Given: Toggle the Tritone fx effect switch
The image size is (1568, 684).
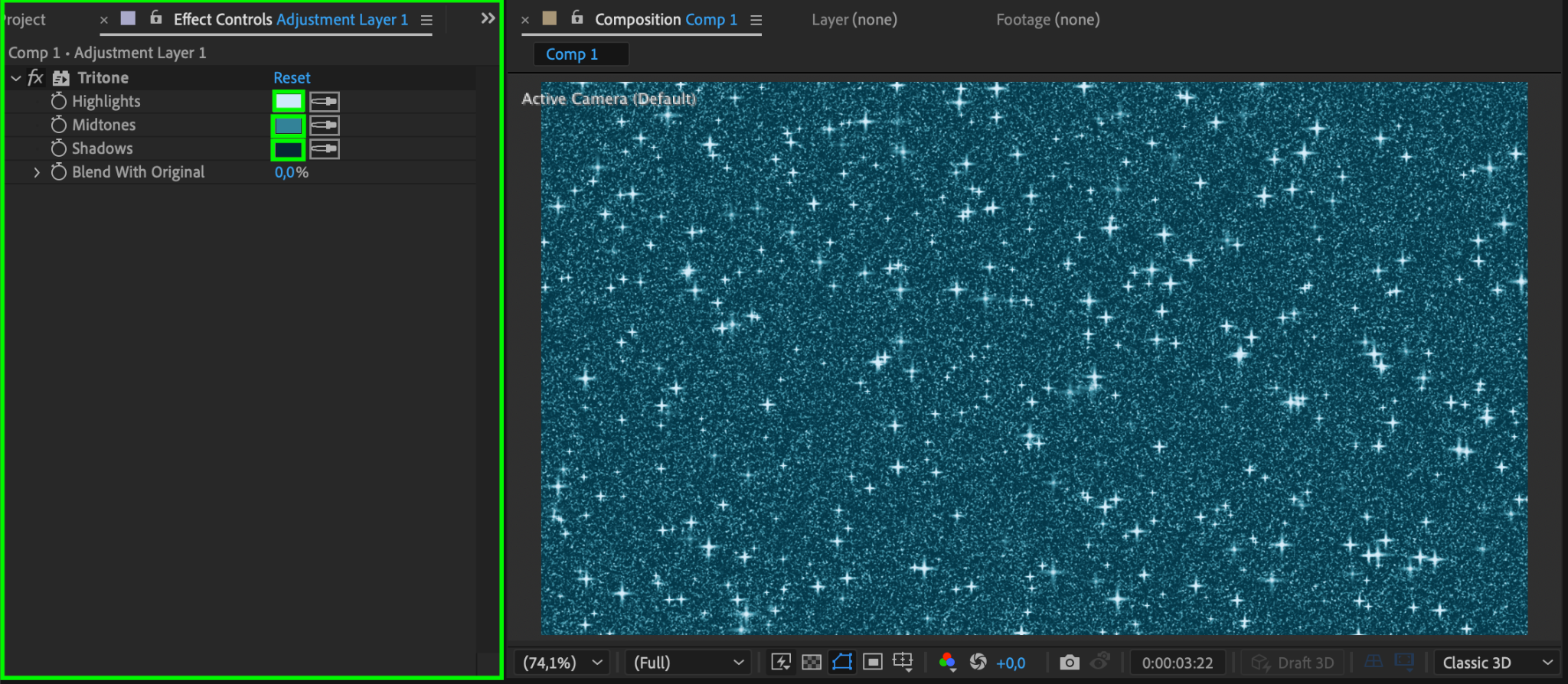Looking at the screenshot, I should 35,77.
